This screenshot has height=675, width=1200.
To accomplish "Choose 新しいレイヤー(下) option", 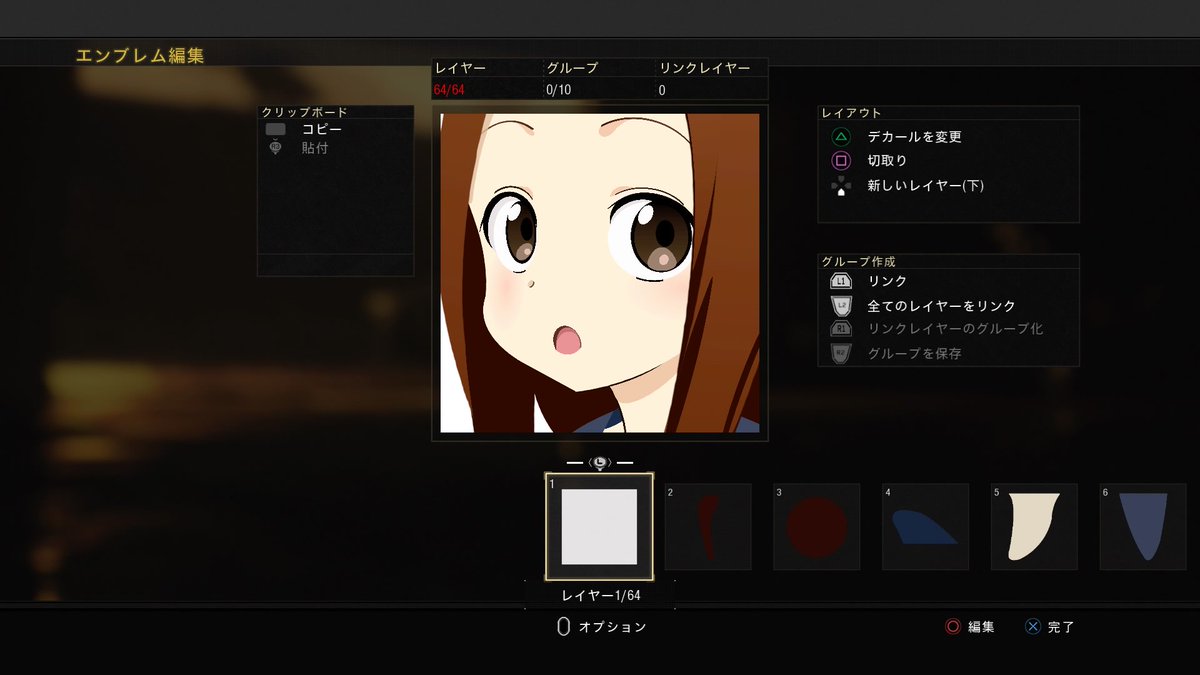I will 926,186.
